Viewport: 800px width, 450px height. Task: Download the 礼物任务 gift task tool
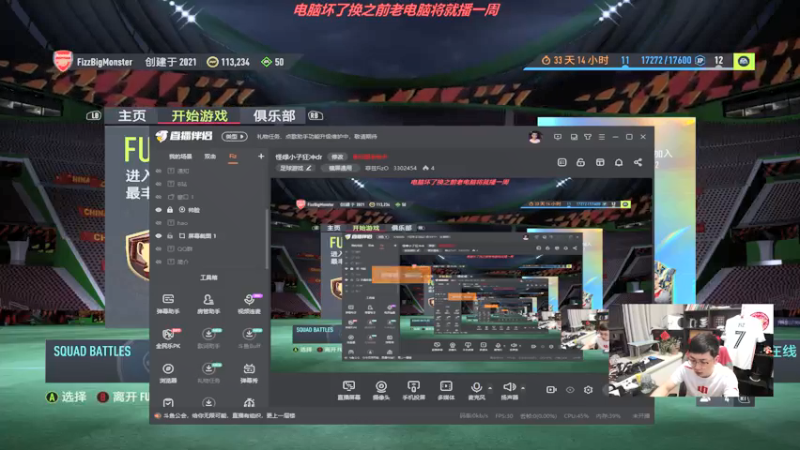tap(208, 372)
